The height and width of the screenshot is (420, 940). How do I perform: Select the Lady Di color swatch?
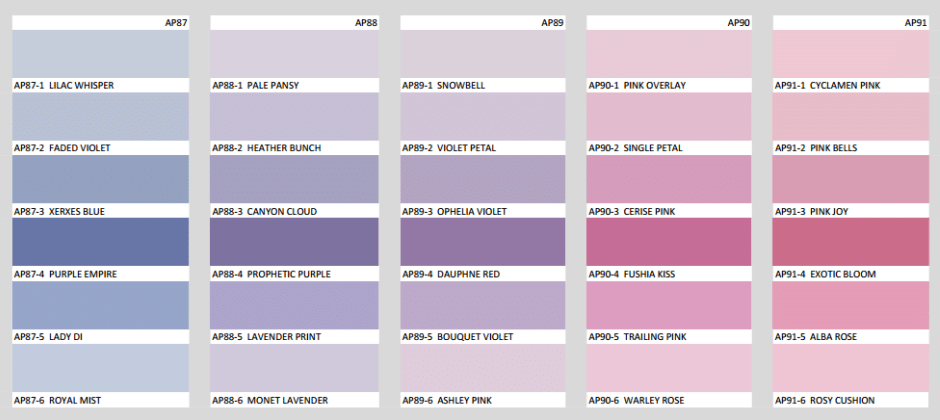(x=100, y=305)
